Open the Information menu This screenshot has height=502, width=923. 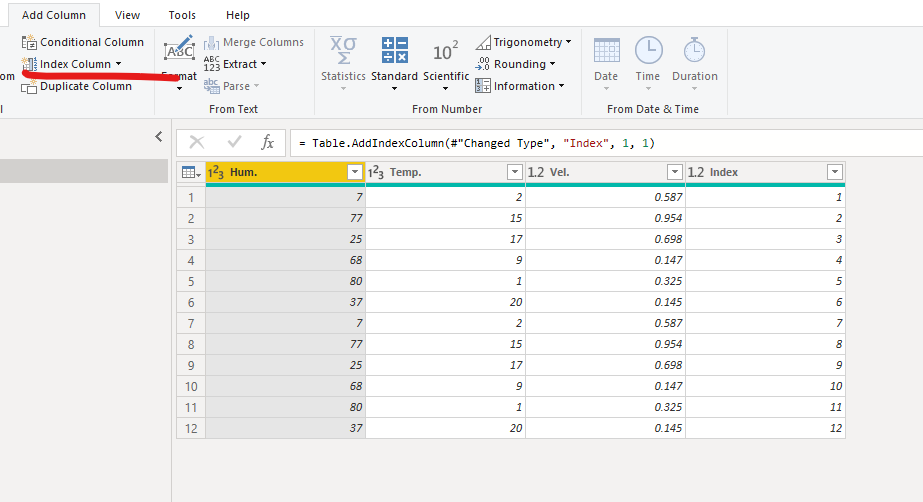pos(520,86)
